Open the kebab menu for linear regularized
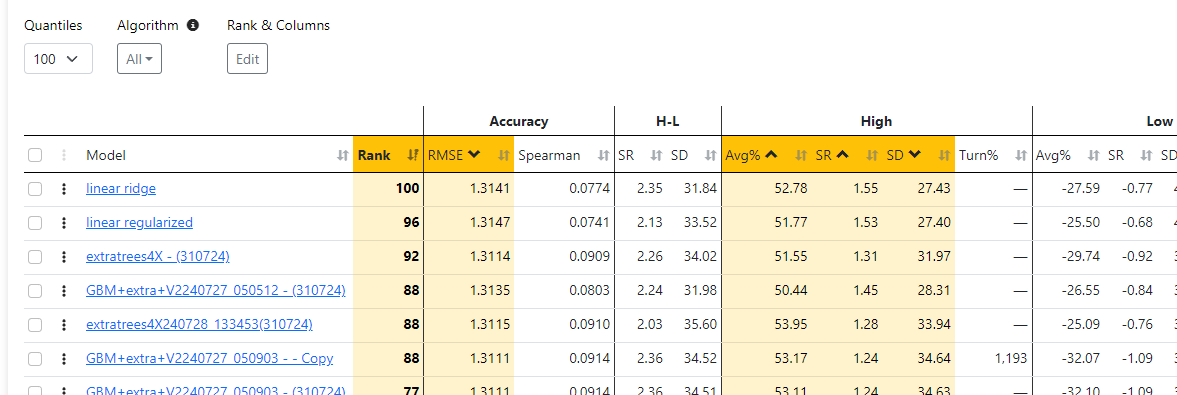Image resolution: width=1177 pixels, height=395 pixels. point(65,223)
